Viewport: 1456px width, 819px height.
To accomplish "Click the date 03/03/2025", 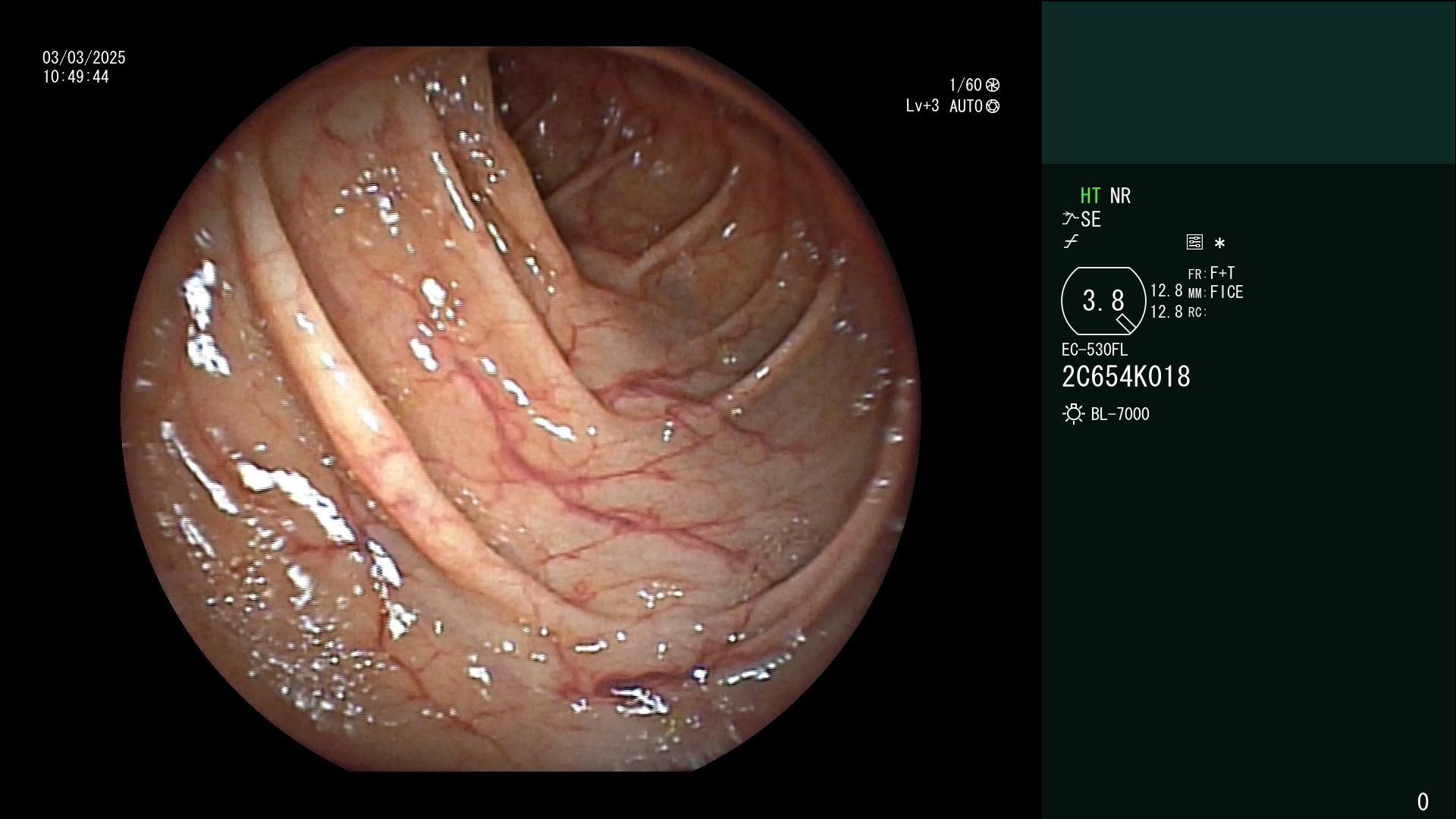I will [84, 58].
